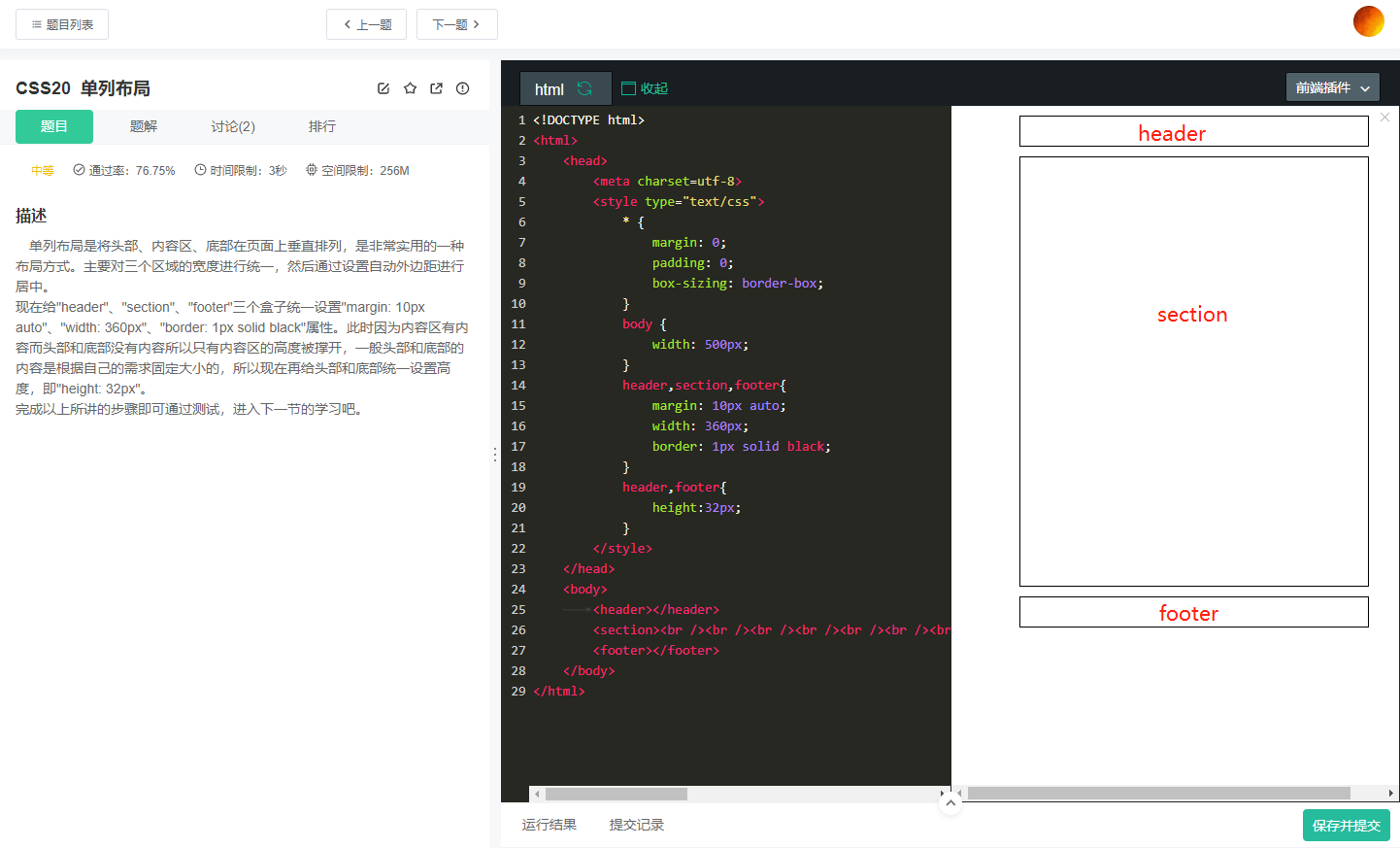This screenshot has height=848, width=1400.
Task: Click the report info icon beside title
Action: click(x=462, y=88)
